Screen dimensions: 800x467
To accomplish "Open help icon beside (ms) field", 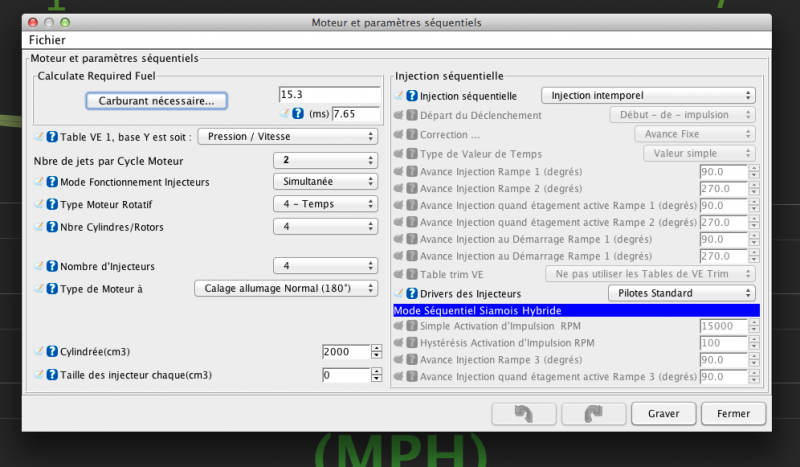I will (298, 113).
